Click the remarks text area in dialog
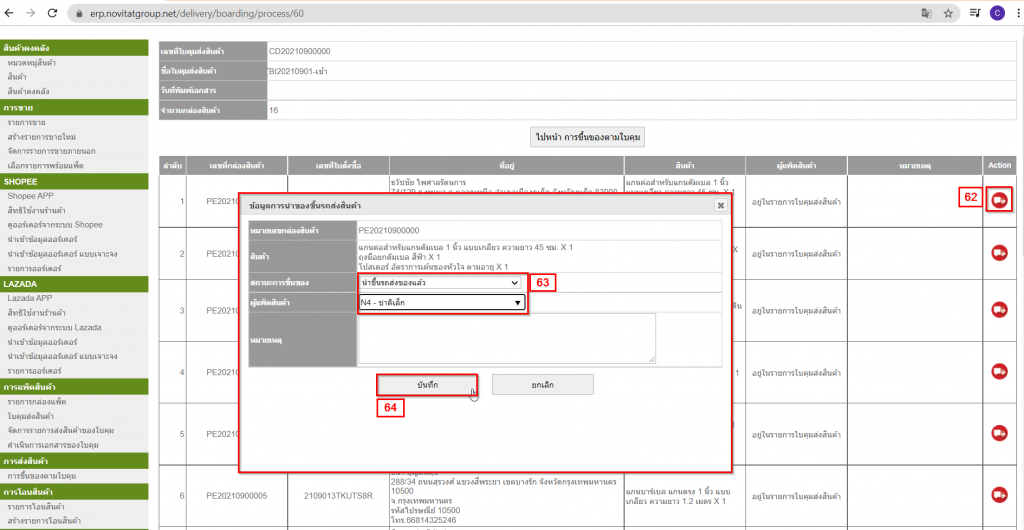This screenshot has width=1024, height=530. tap(506, 338)
